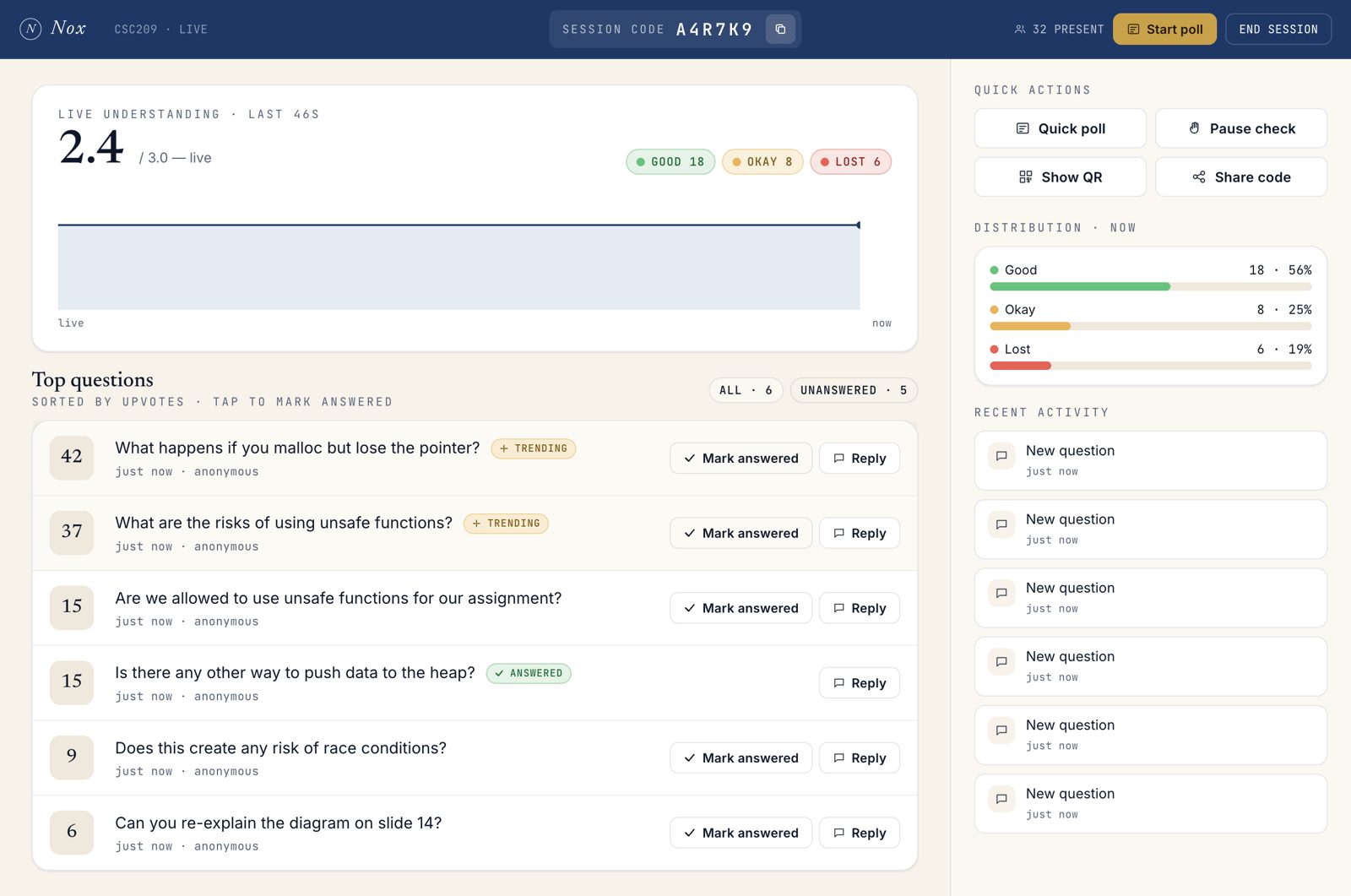Reply to the push data to heap question
Screen dimensions: 1351x896
859,682
